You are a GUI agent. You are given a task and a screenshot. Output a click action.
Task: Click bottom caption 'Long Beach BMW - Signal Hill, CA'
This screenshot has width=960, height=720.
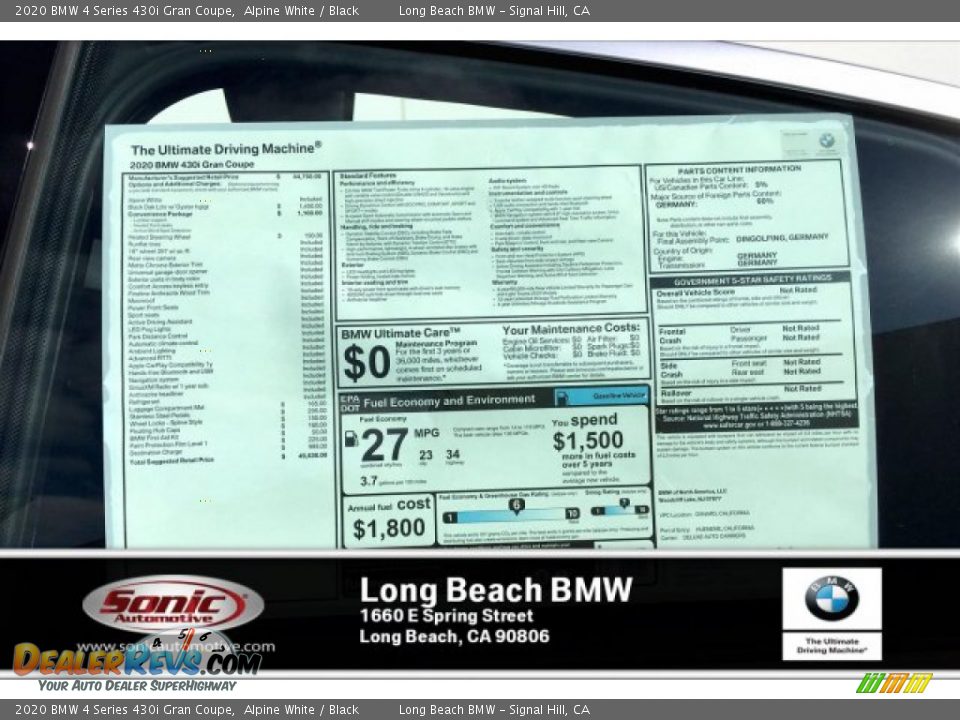tap(495, 710)
